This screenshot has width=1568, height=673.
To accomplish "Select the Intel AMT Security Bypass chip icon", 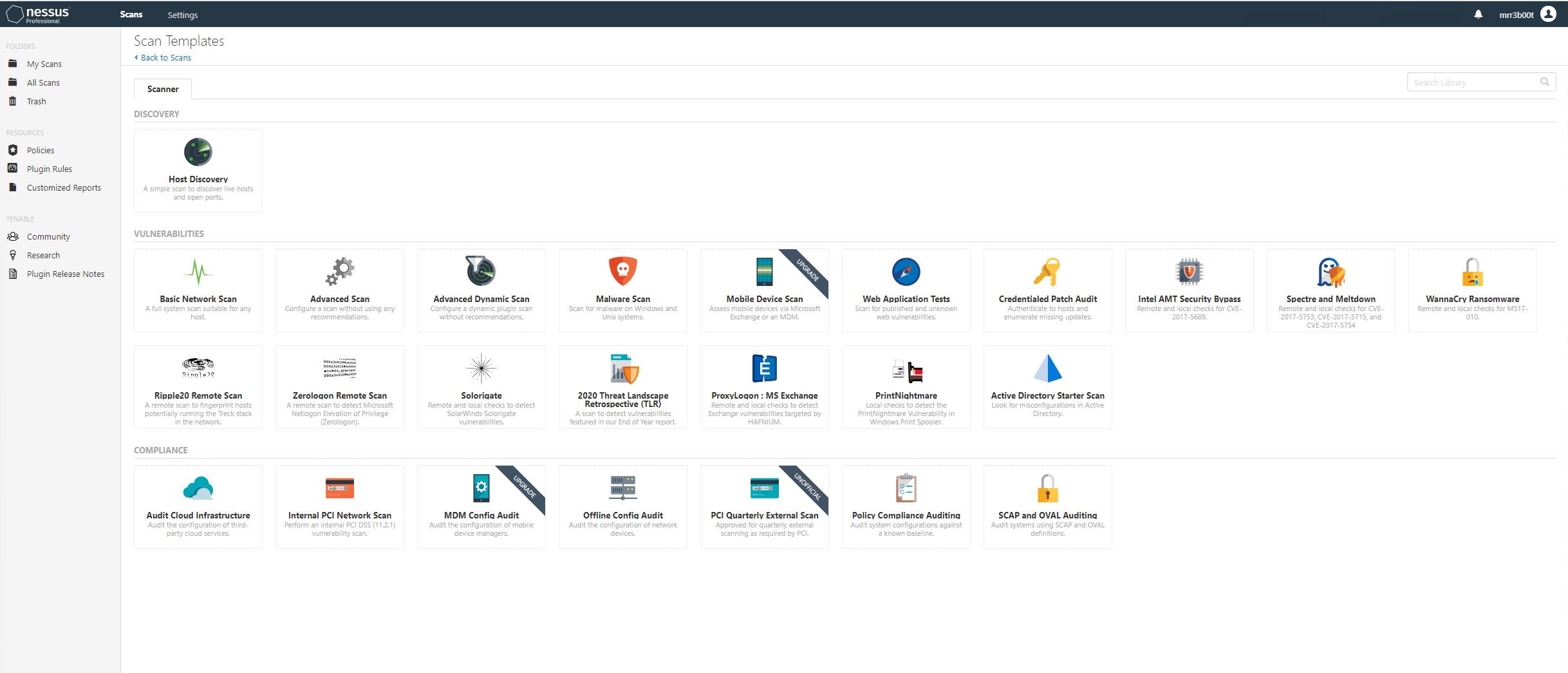I will [x=1190, y=272].
